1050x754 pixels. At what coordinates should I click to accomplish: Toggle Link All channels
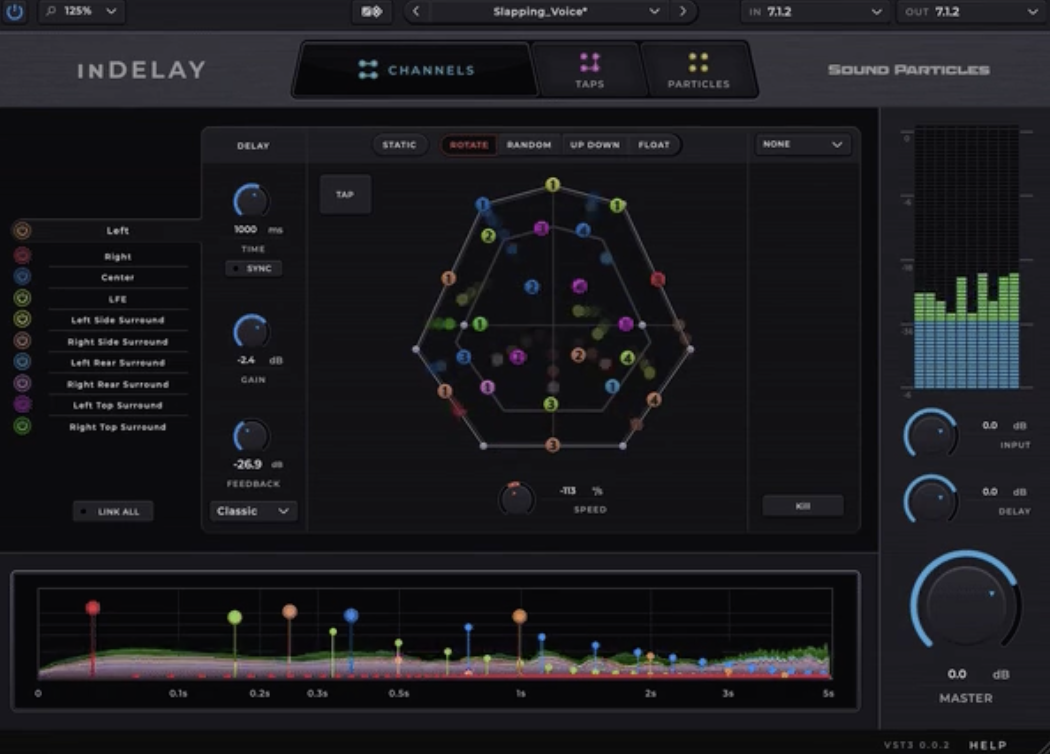point(112,512)
